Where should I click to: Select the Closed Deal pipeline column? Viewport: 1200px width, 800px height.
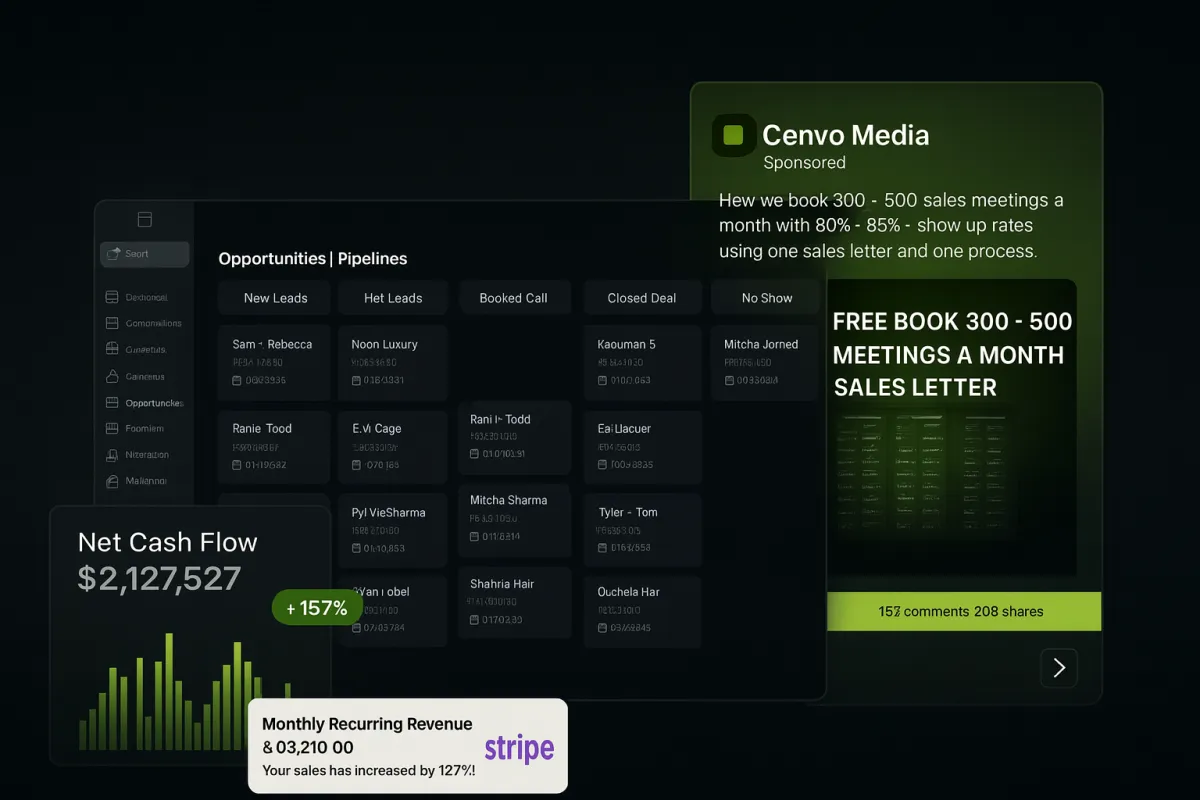pos(642,298)
